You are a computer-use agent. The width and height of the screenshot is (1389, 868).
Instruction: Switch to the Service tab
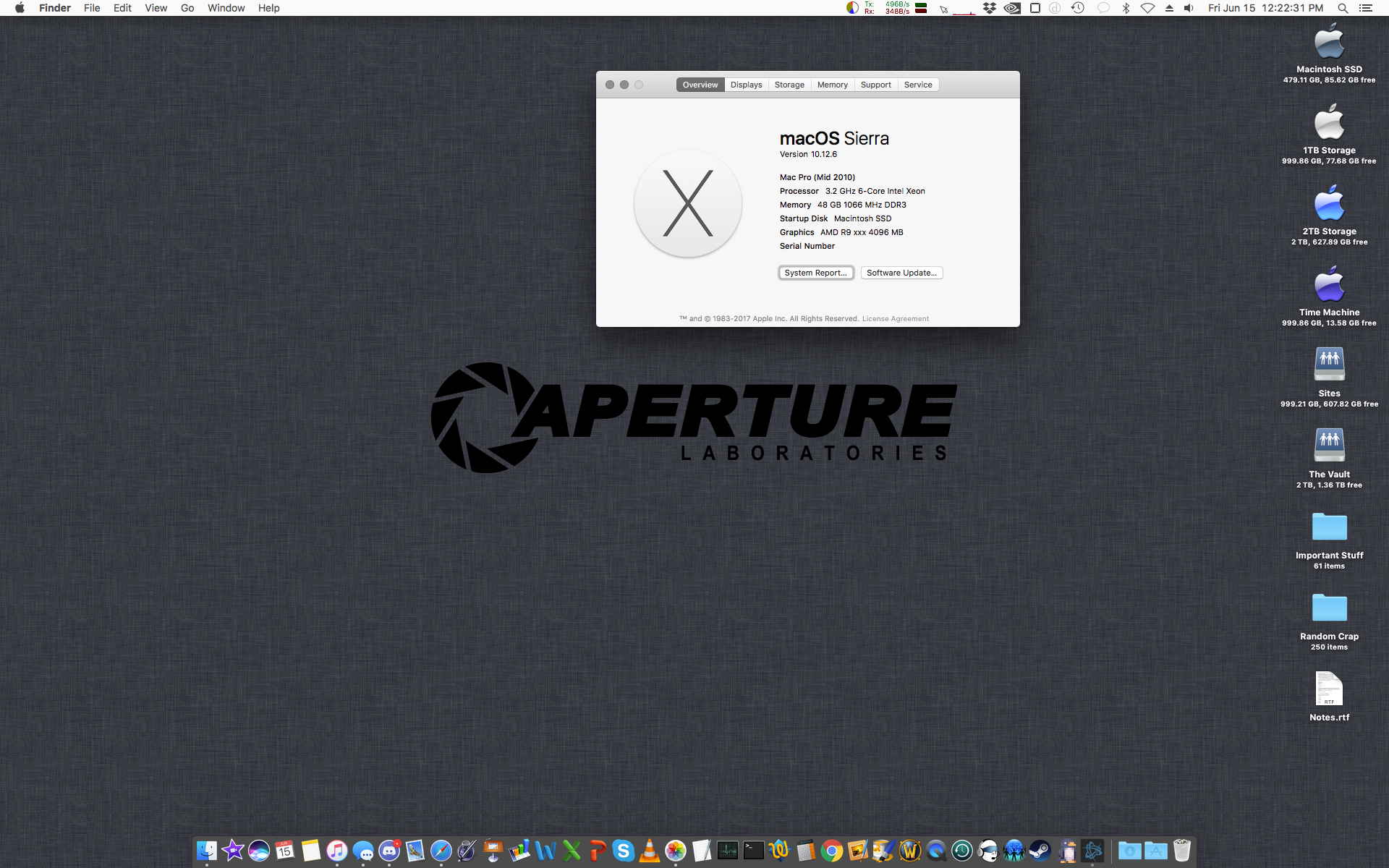click(x=918, y=85)
